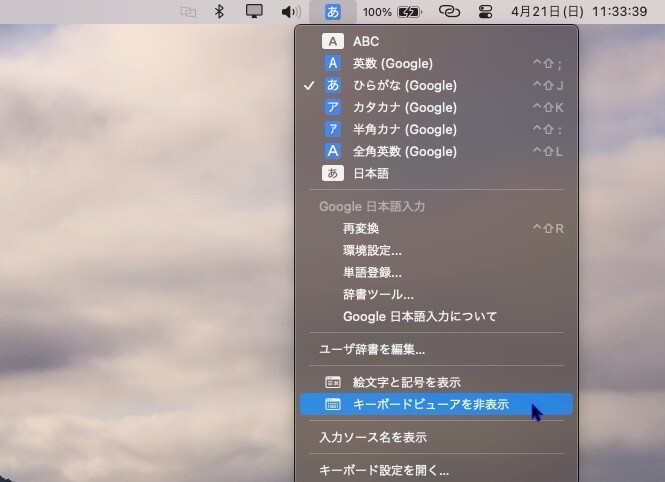Screen dimensions: 665x482
Task: Click the keyboard viewer icon in highlighted row
Action: (x=333, y=404)
